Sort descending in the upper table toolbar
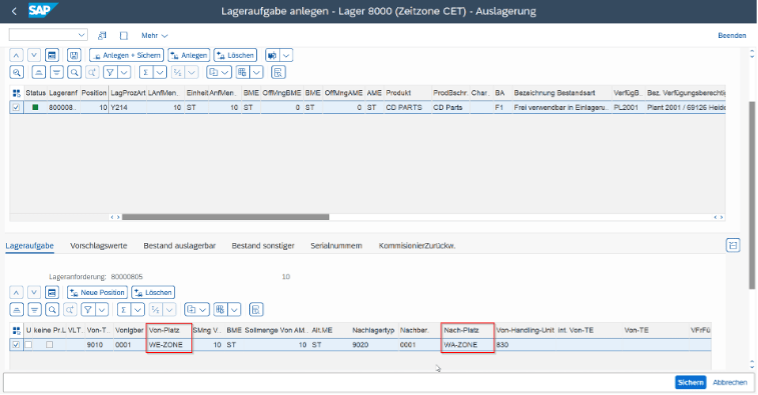758x395 pixels. coord(57,73)
